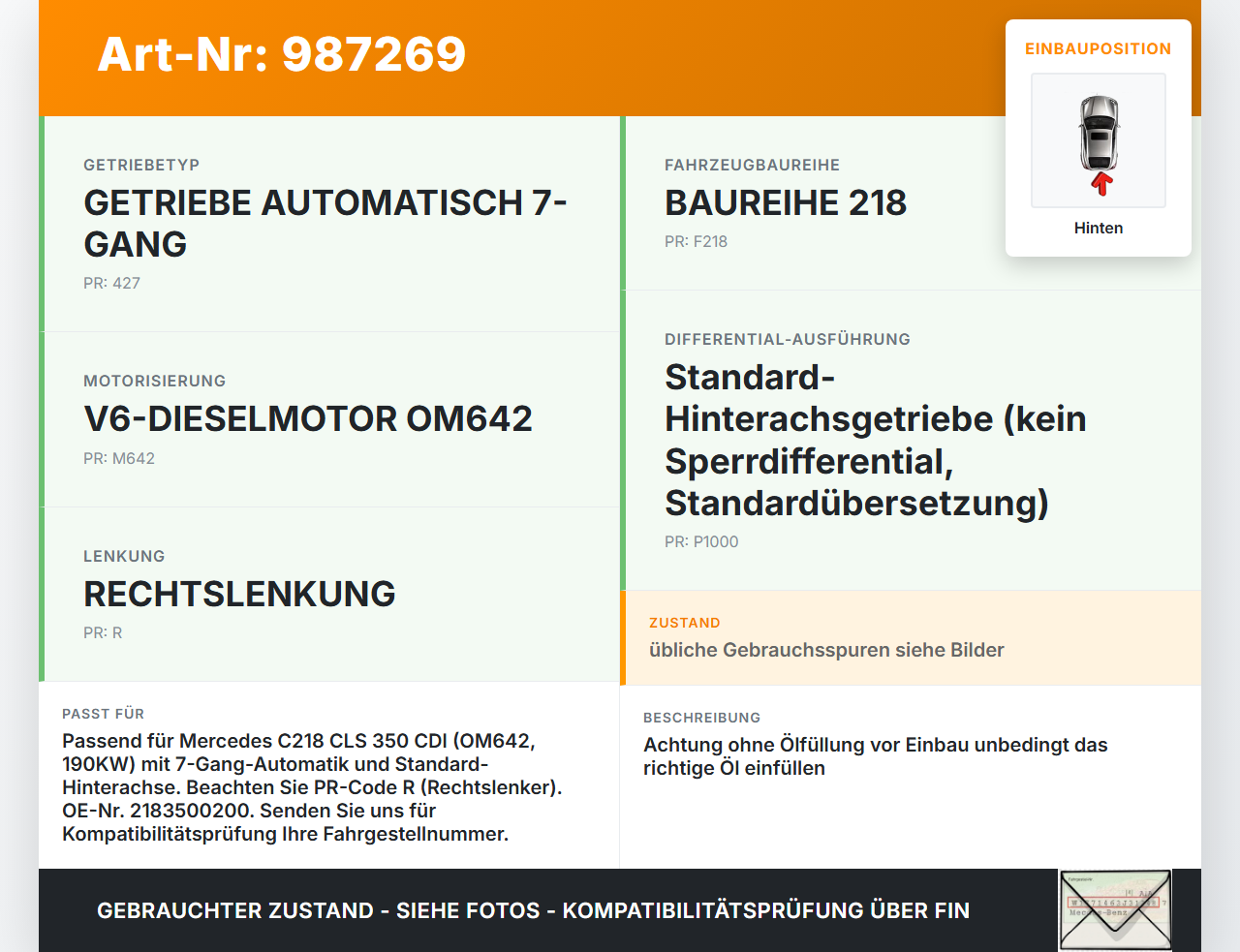Select GETRIEBE AUTOMATISCH 7-GANG text
The image size is (1240, 952).
325,224
